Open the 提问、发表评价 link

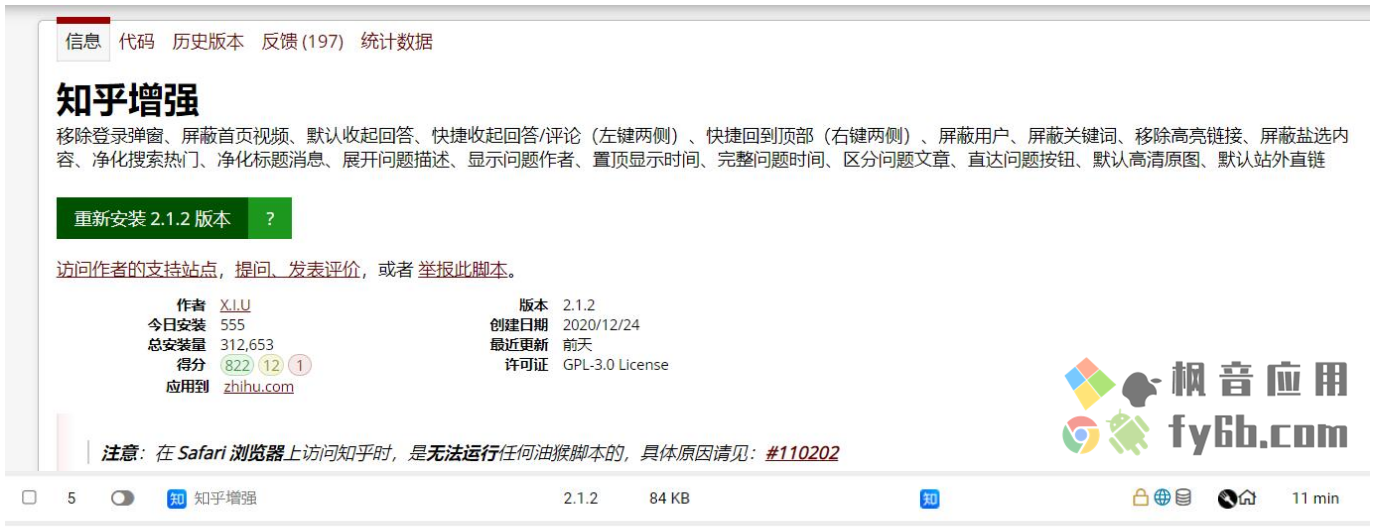click(298, 269)
